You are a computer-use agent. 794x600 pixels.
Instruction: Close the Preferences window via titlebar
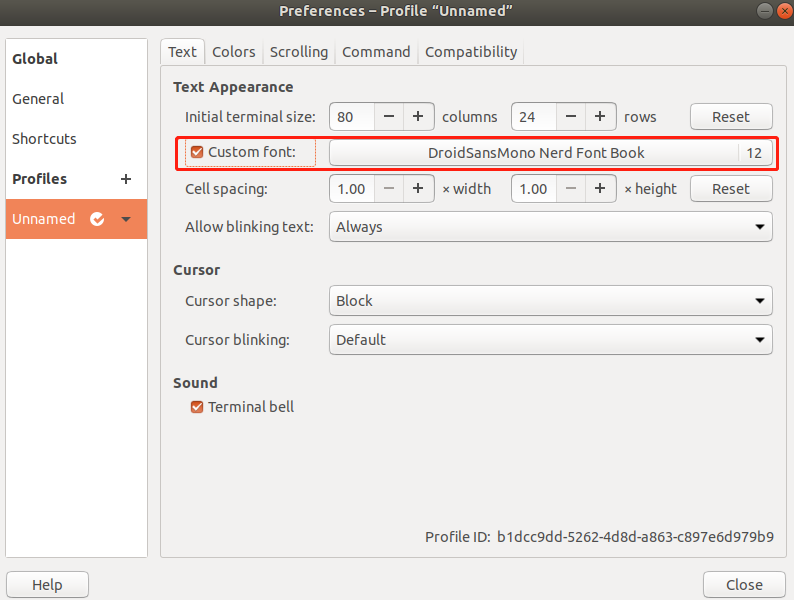(785, 11)
